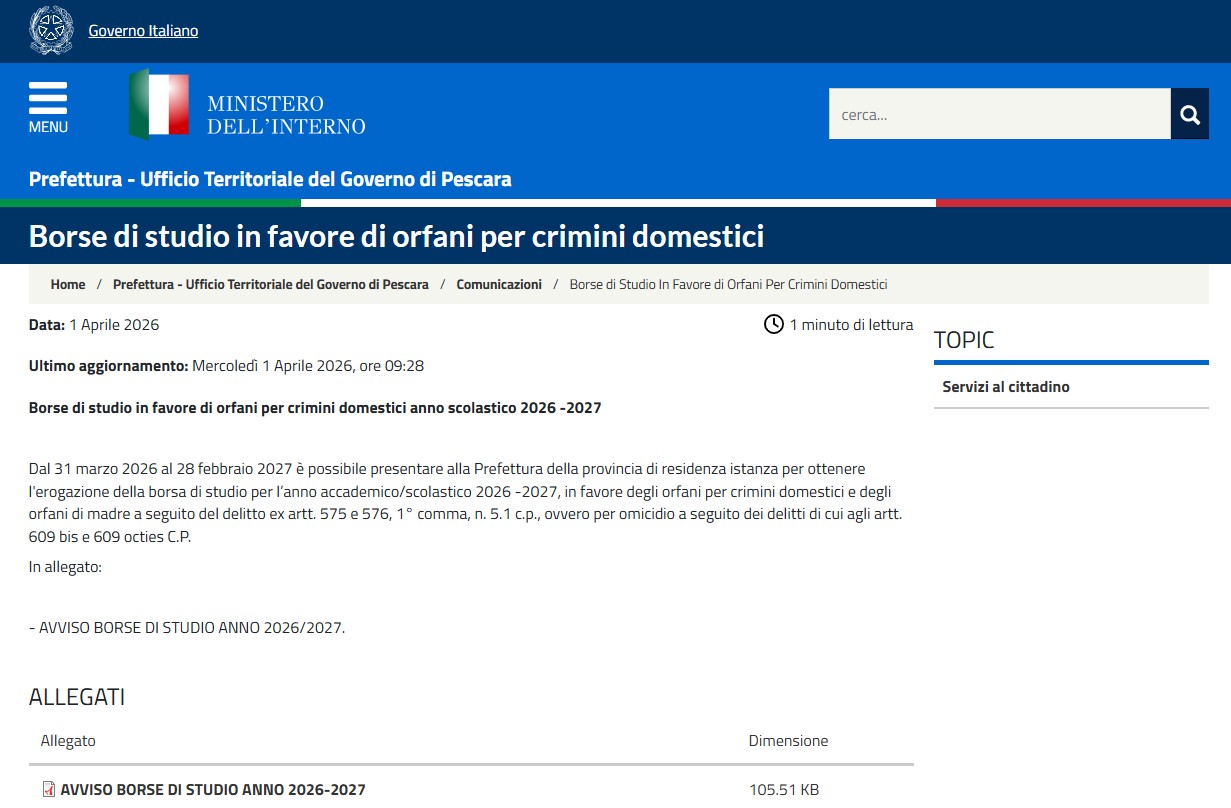Navigate to the Comunicazioni breadcrumb
This screenshot has height=808, width=1231.
pos(499,285)
